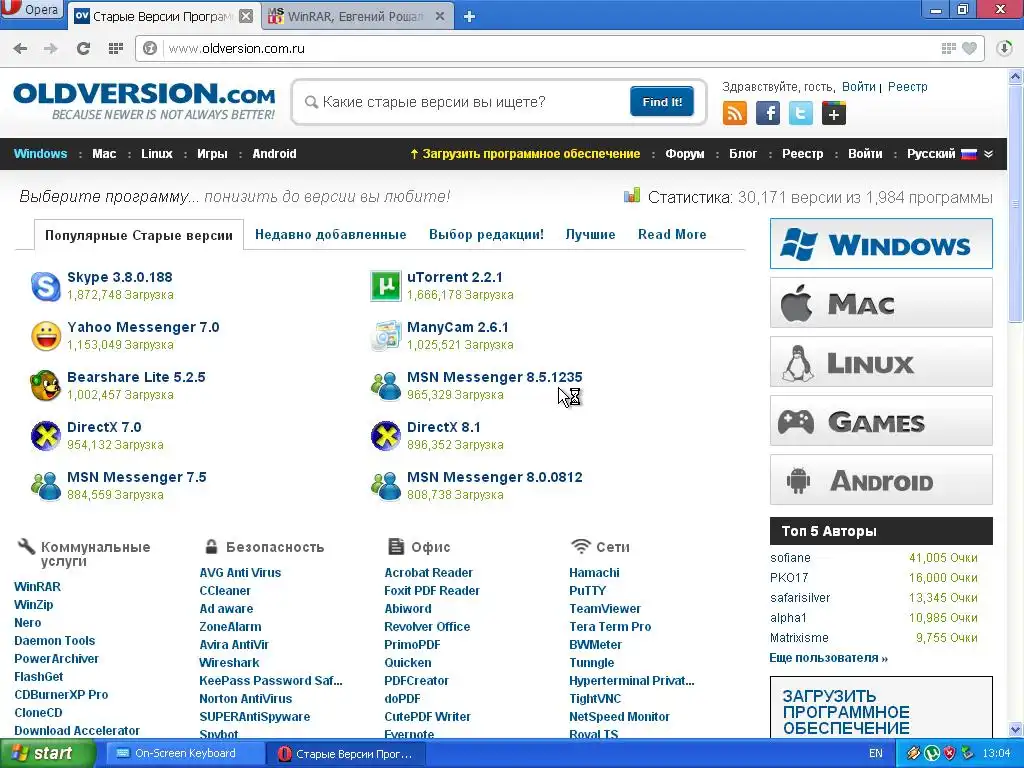Focus the old versions search field
The height and width of the screenshot is (768, 1024).
(x=467, y=102)
